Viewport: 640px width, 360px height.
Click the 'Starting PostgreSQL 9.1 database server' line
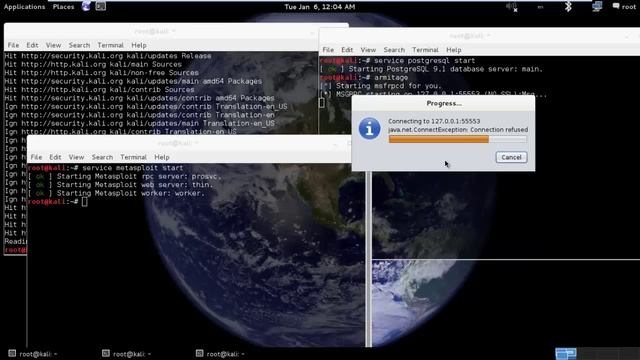coord(431,69)
